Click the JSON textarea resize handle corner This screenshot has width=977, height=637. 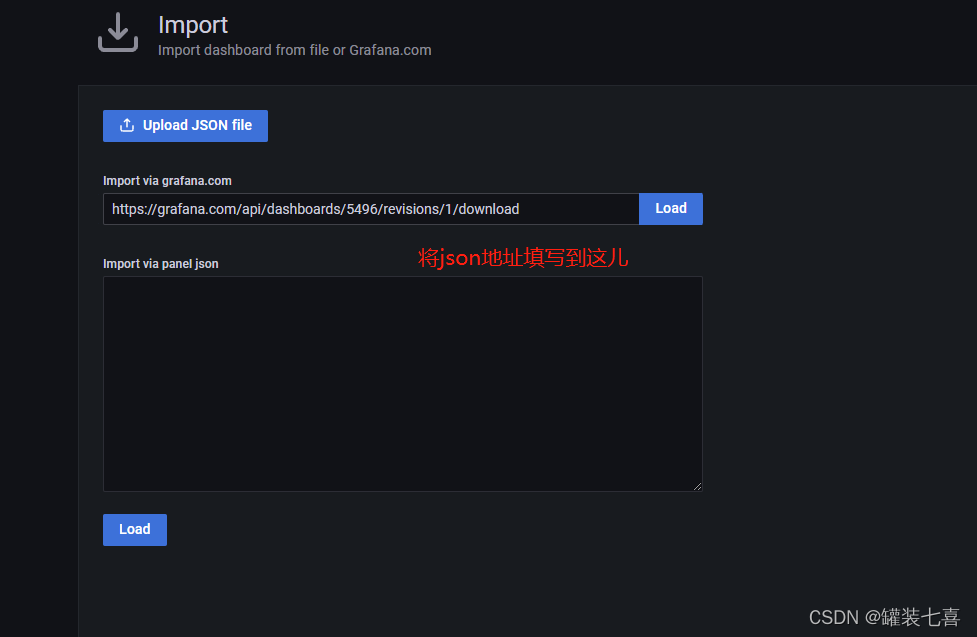tap(697, 486)
